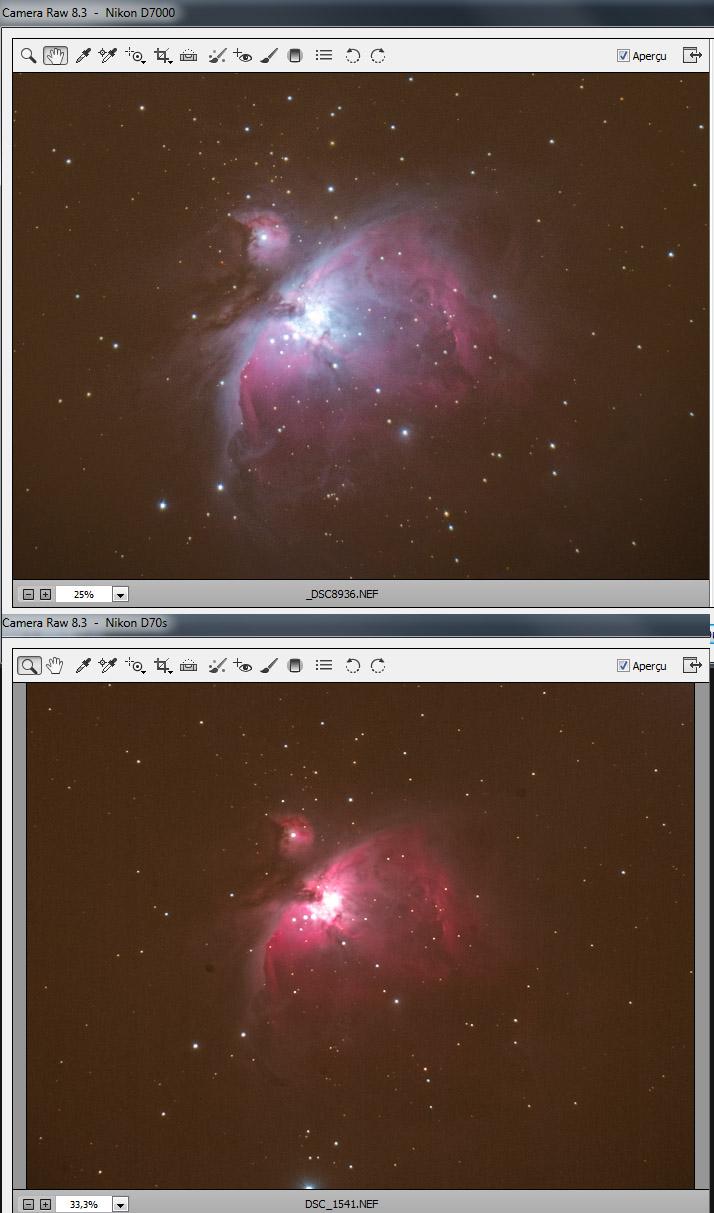Image resolution: width=714 pixels, height=1213 pixels.
Task: Pick White Balance eyedropper in D70s window
Action: [83, 665]
